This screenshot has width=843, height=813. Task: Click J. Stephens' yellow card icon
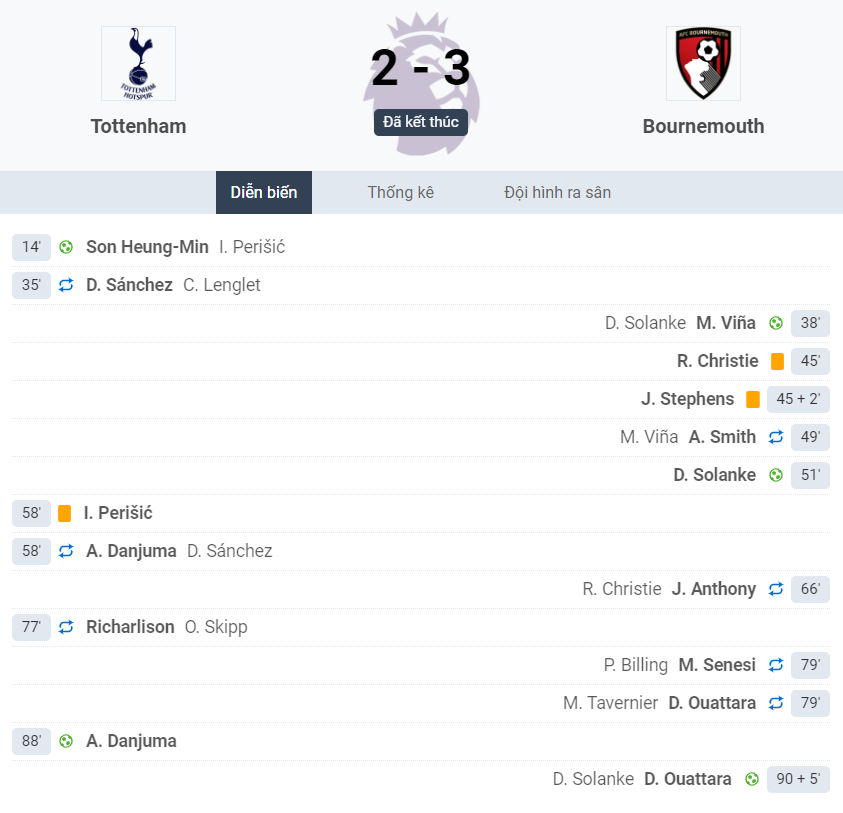753,400
